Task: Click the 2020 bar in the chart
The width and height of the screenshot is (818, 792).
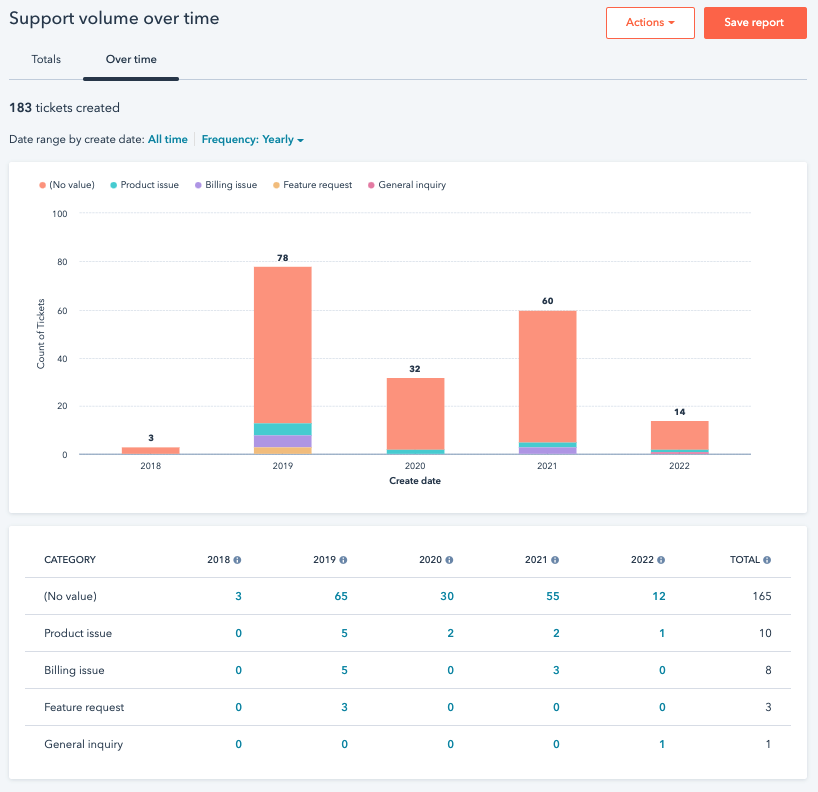Action: 415,416
